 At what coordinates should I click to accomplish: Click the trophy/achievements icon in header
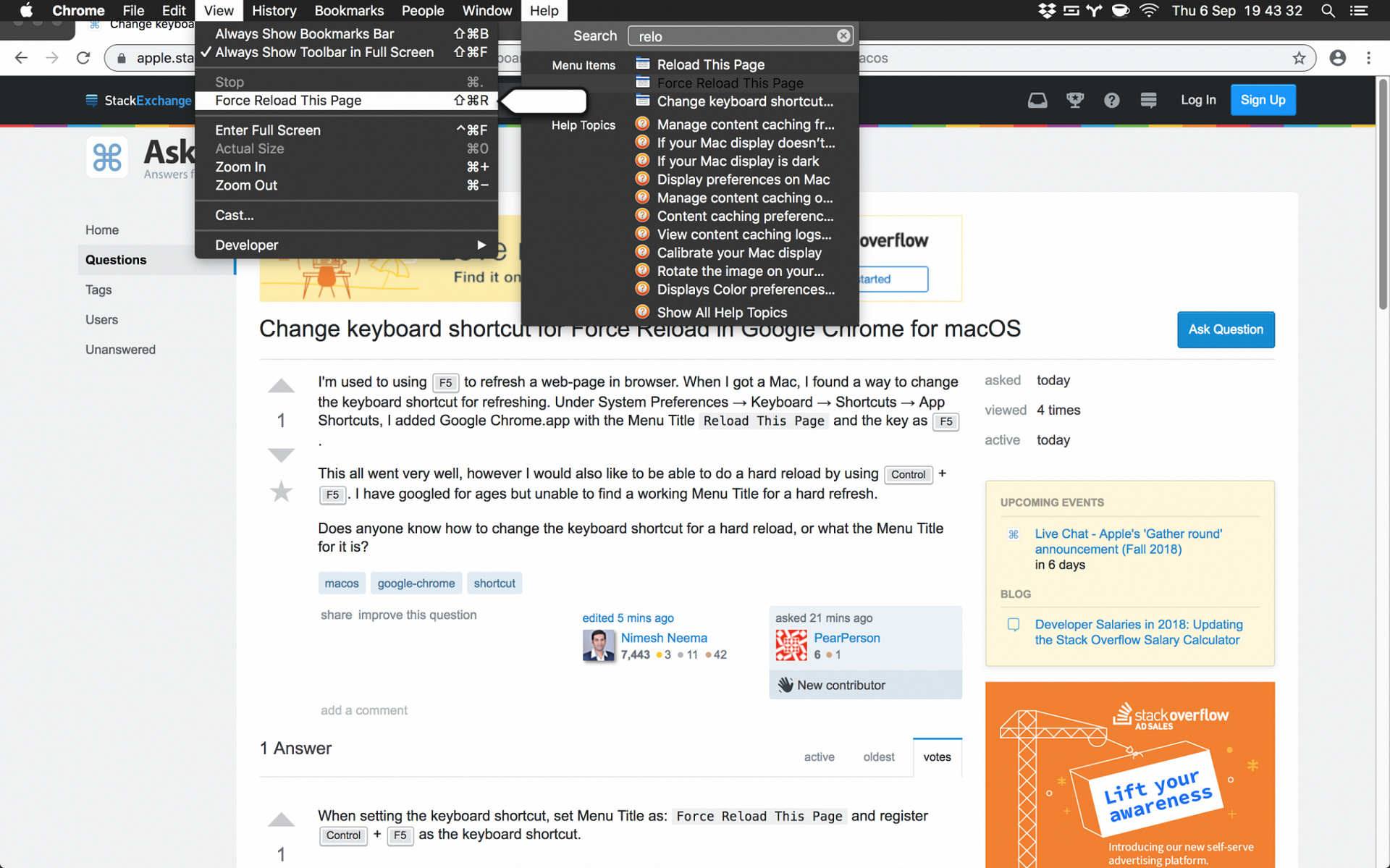coord(1074,99)
